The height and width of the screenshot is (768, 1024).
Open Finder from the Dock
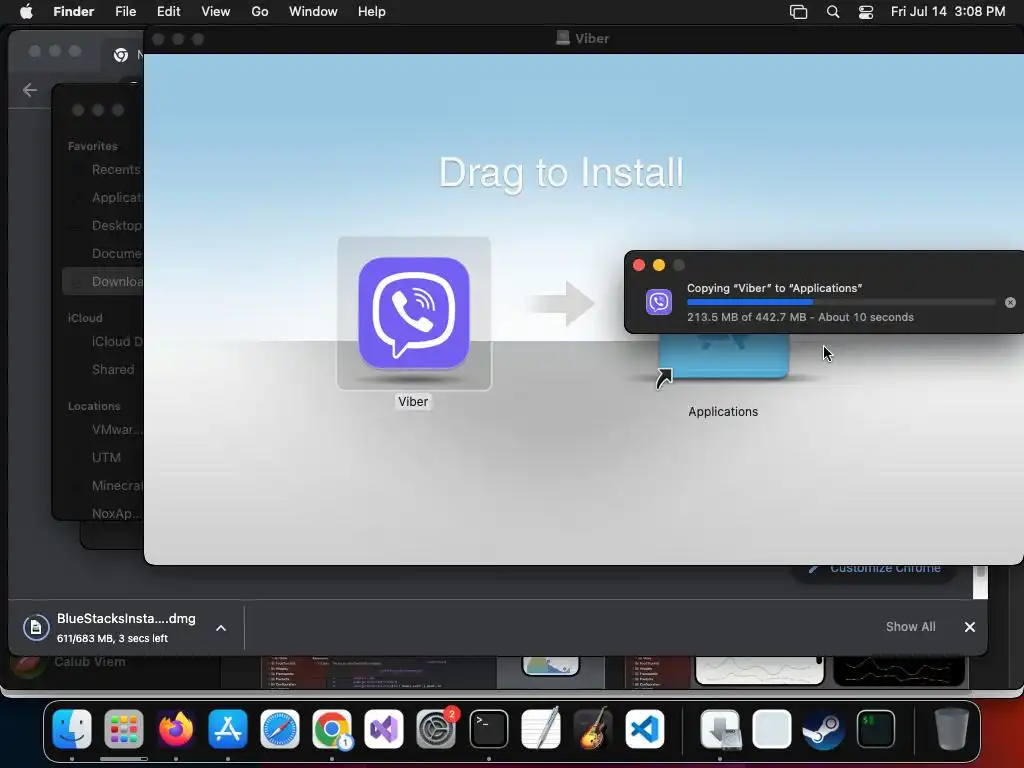pyautogui.click(x=72, y=729)
